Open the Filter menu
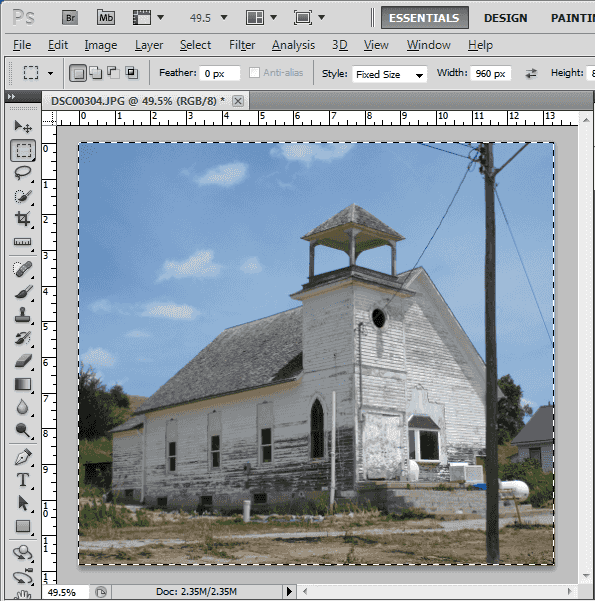 click(242, 45)
